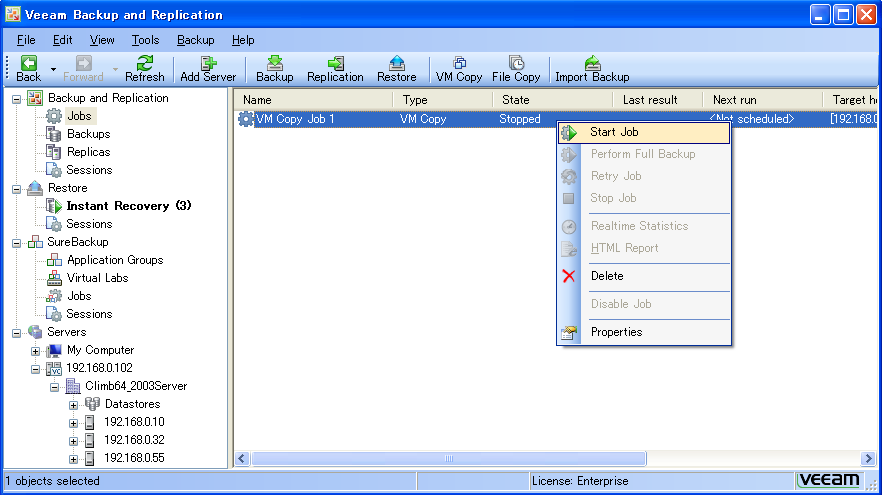Click the Next run column header
The width and height of the screenshot is (882, 495).
click(763, 100)
